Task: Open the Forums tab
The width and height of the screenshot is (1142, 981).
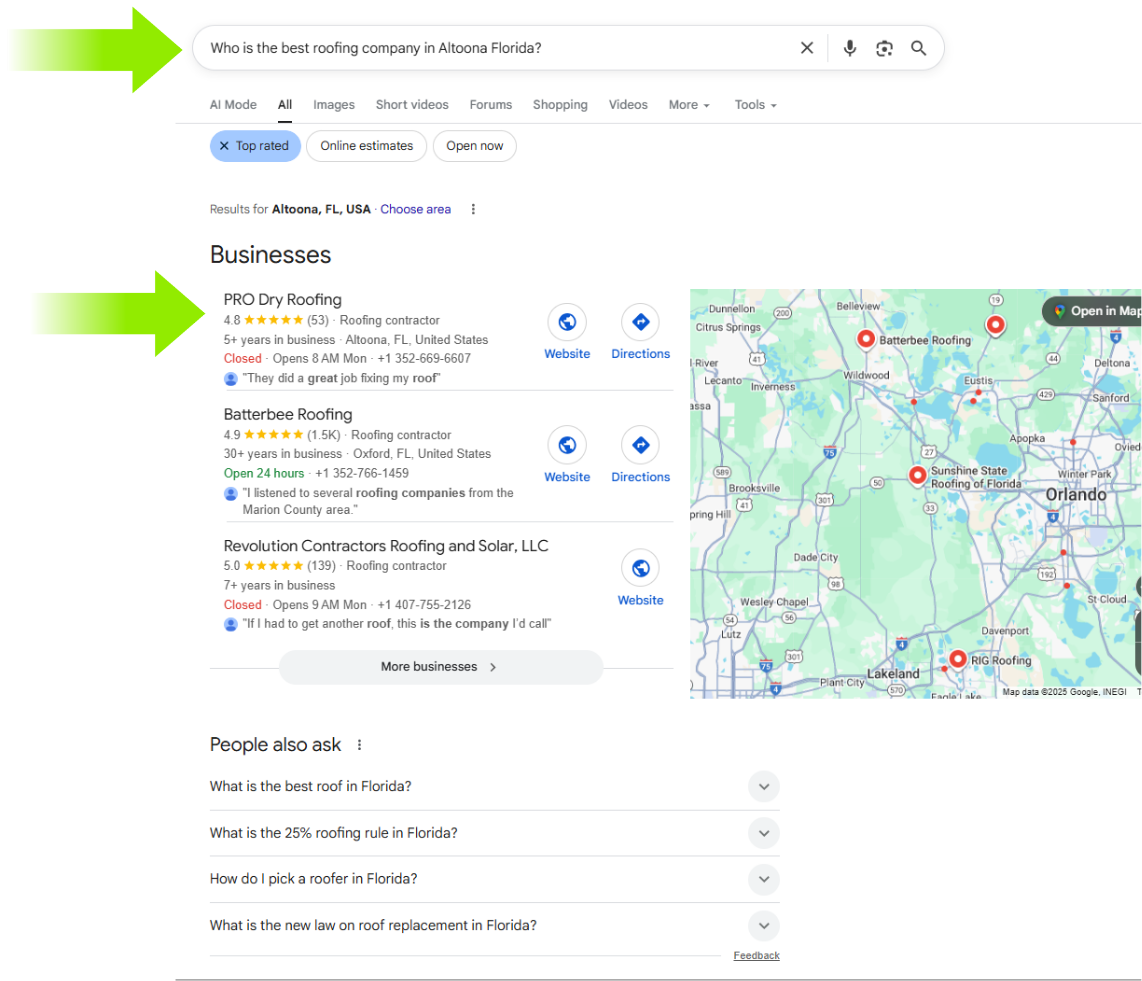Action: coord(491,105)
